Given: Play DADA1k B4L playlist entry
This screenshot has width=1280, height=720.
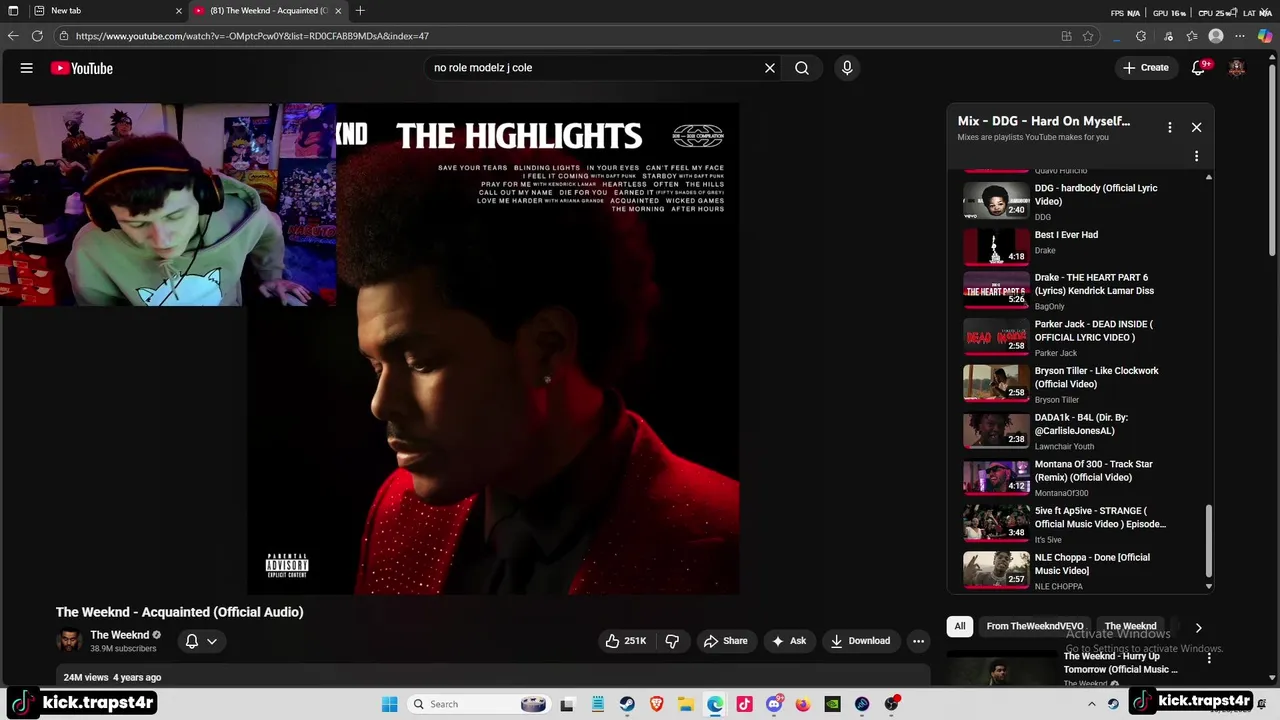Looking at the screenshot, I should (x=1080, y=431).
